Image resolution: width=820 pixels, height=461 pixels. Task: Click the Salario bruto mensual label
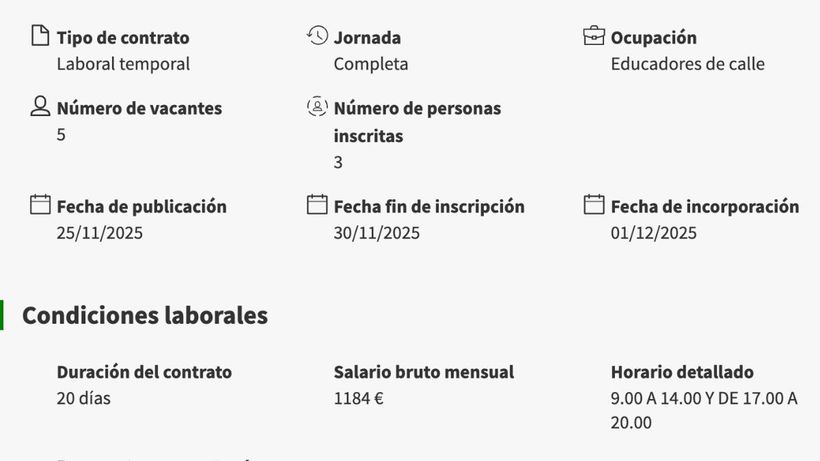(424, 372)
